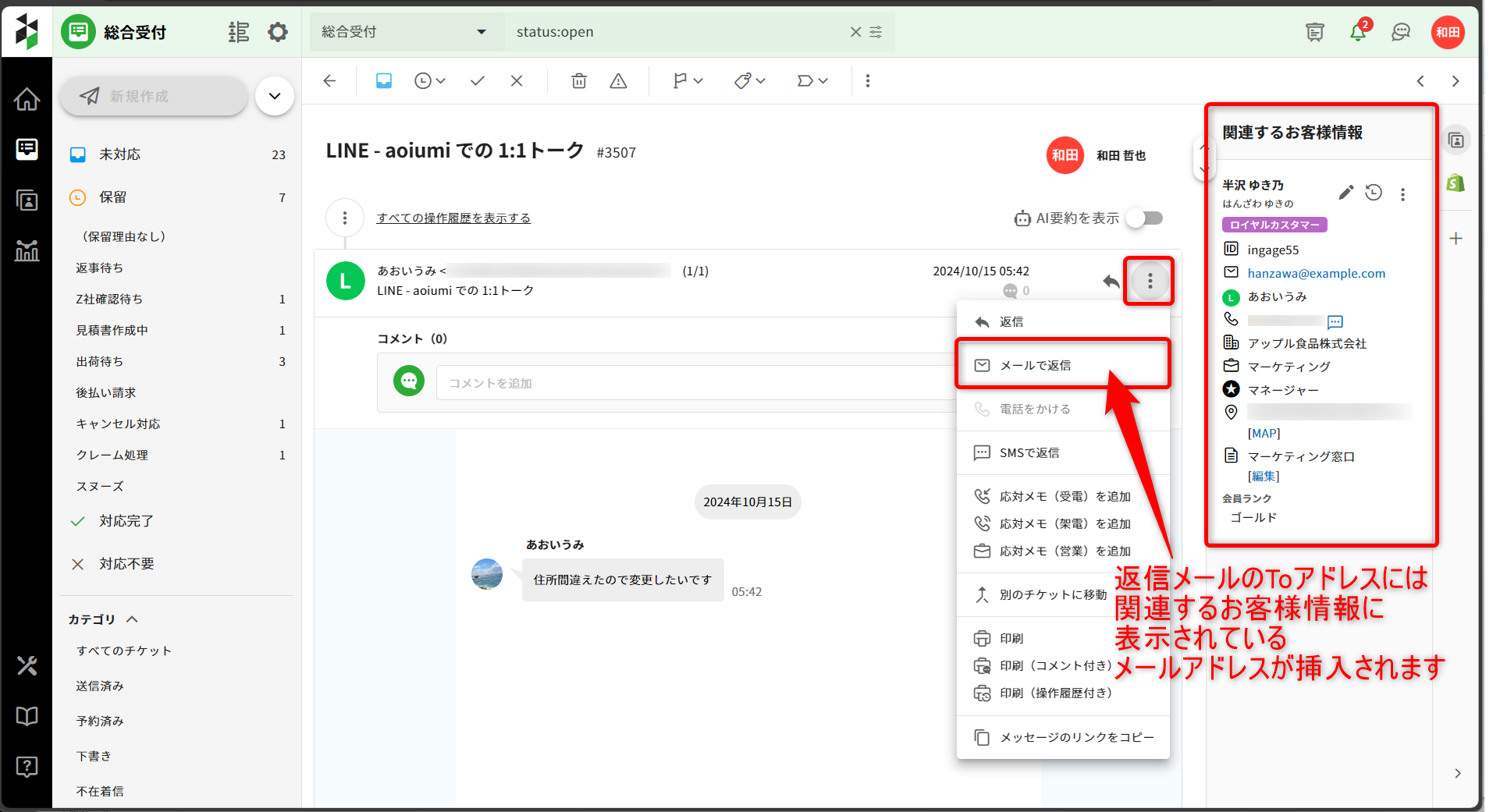Select メールで返信 from the menu
The height and width of the screenshot is (812, 1493).
coord(1035,365)
